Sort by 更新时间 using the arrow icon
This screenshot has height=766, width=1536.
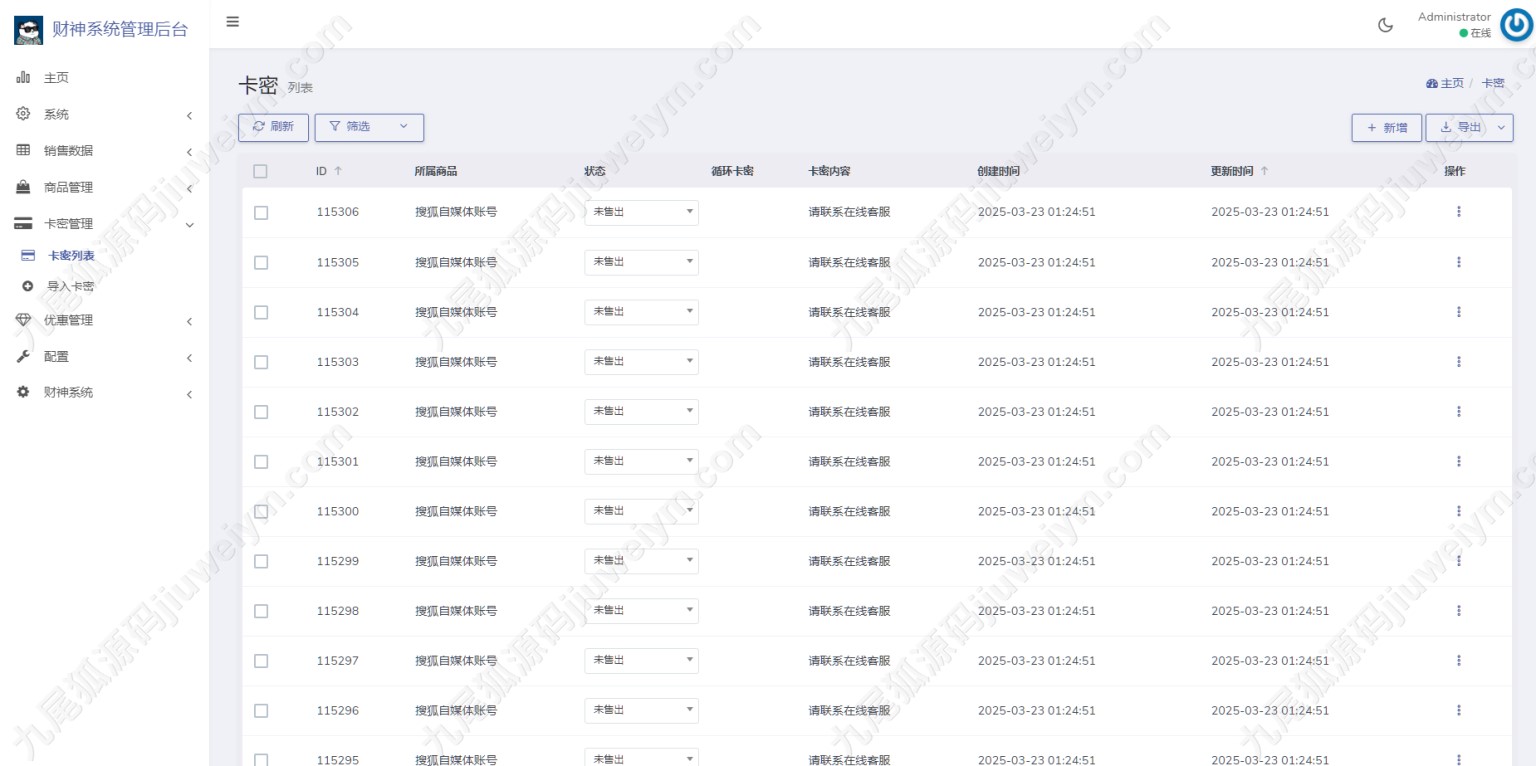[1264, 171]
